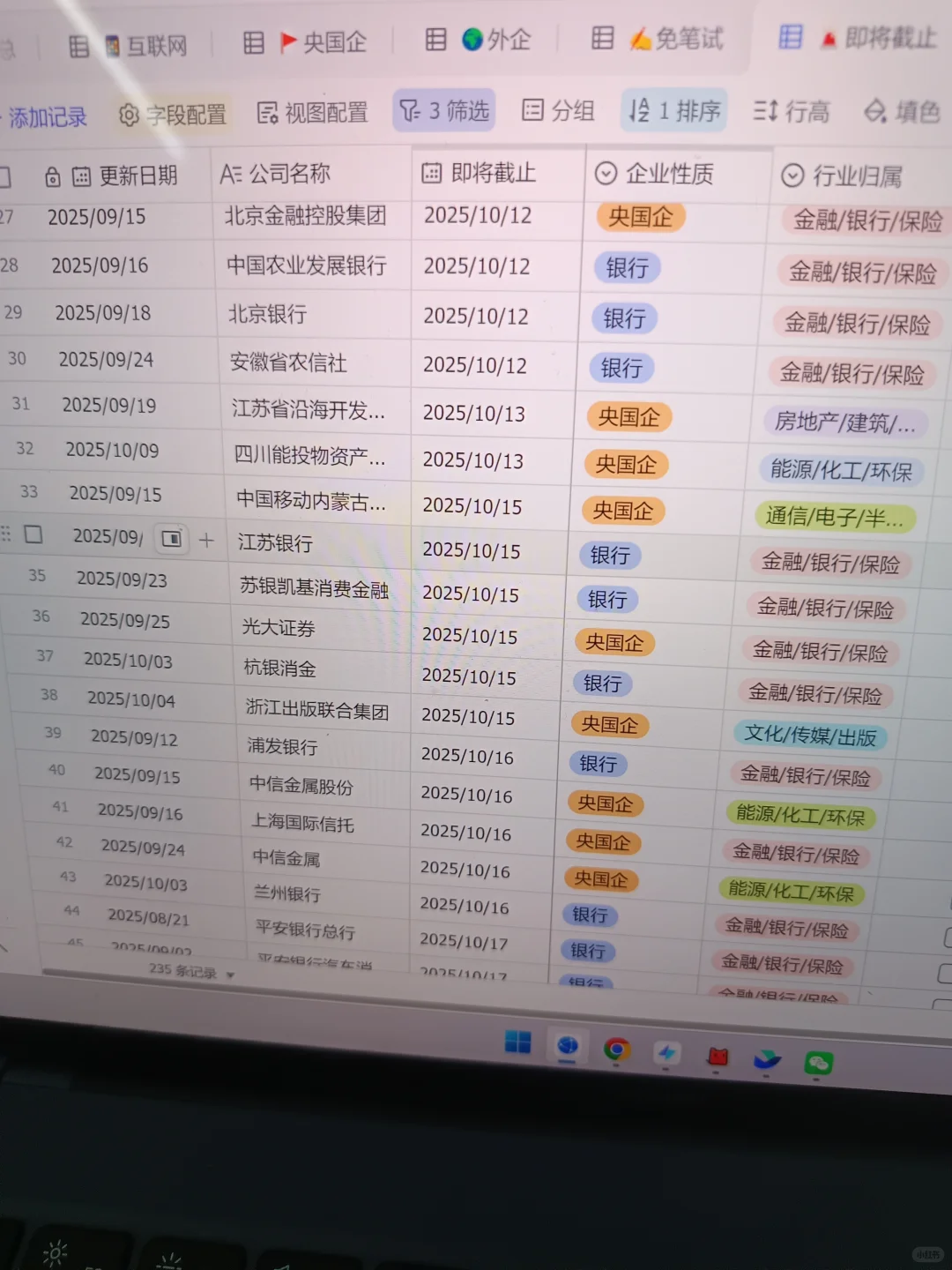Toggle the lock icon in the 更新日期 header
952x1270 pixels.
[51, 175]
